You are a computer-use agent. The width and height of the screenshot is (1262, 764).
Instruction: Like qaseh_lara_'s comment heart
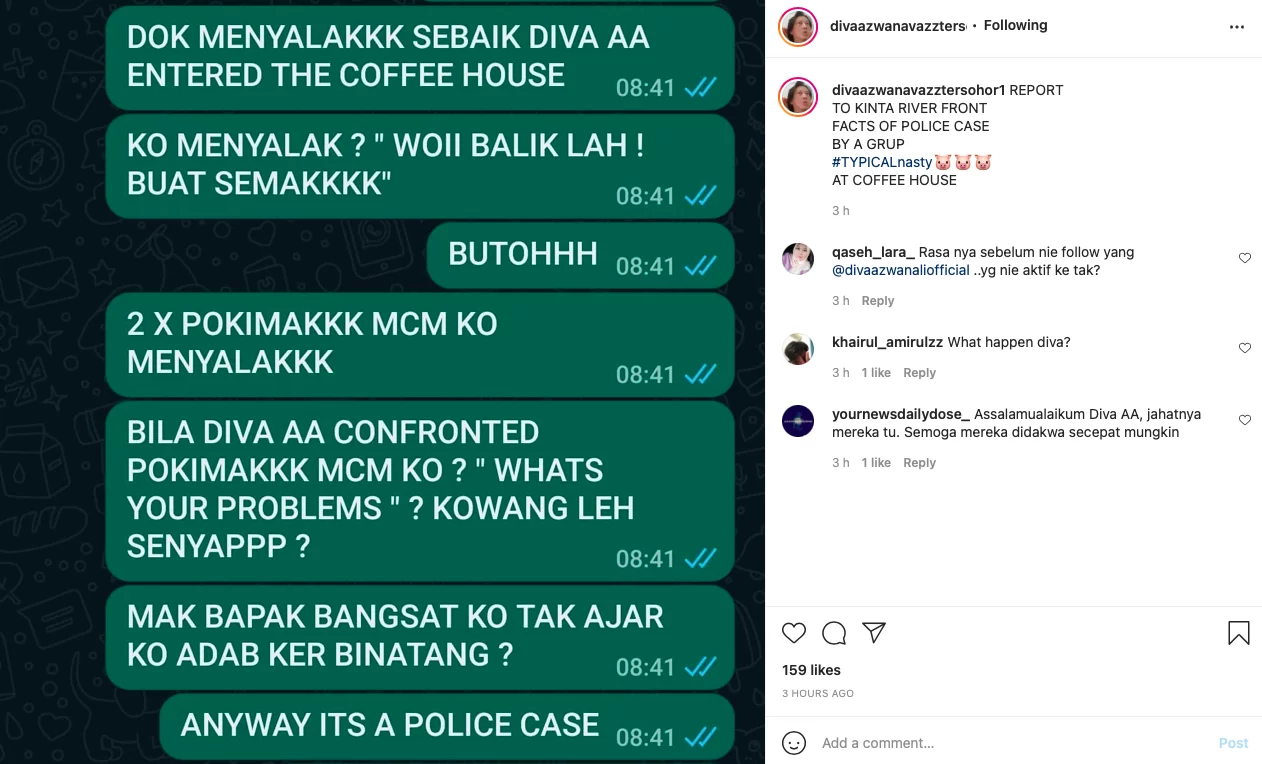coord(1244,258)
